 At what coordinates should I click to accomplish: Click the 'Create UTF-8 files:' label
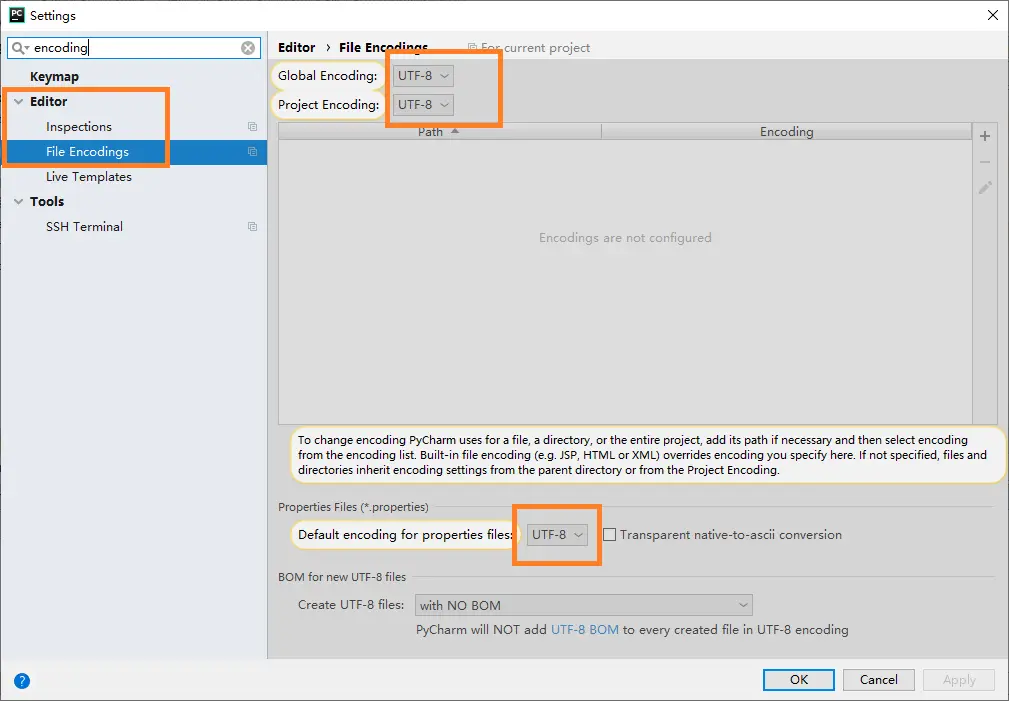pyautogui.click(x=351, y=605)
